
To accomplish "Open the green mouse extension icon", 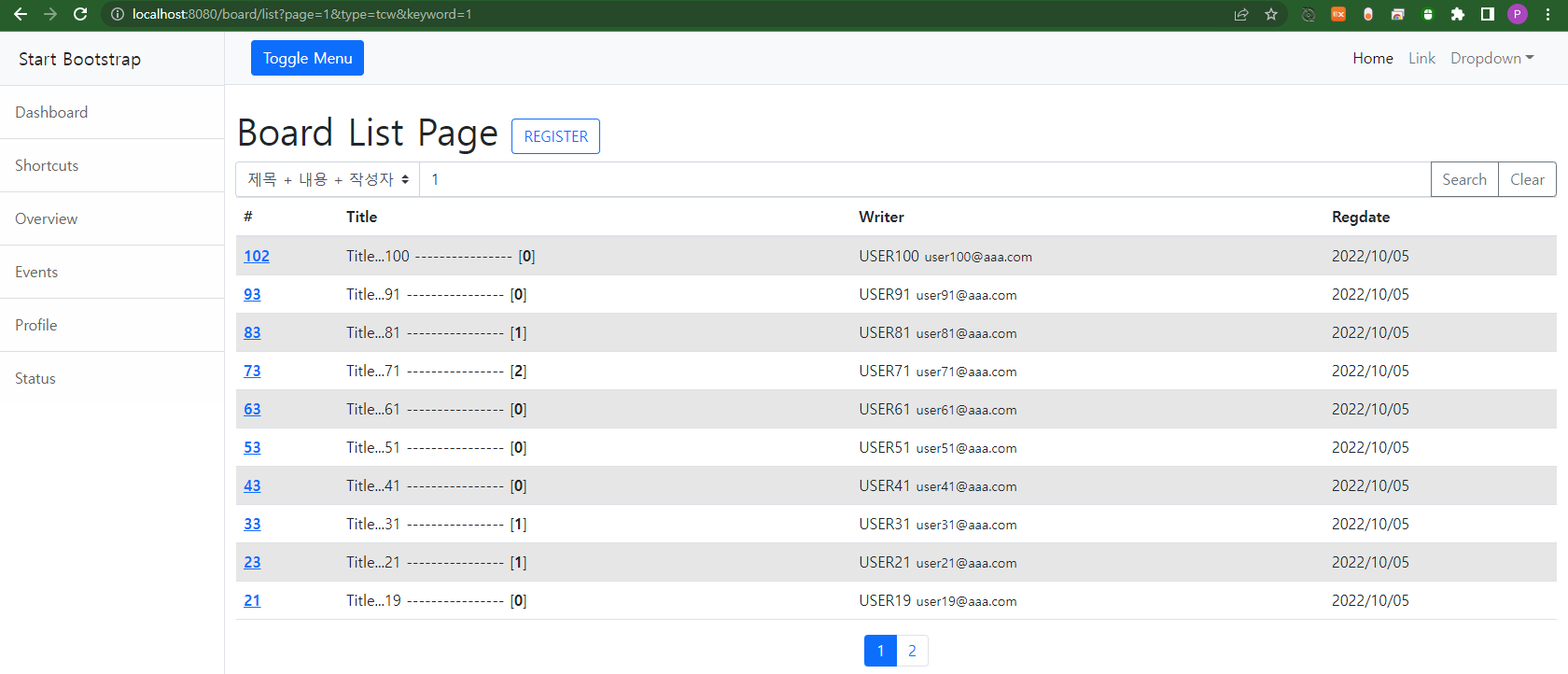I will (x=1428, y=14).
